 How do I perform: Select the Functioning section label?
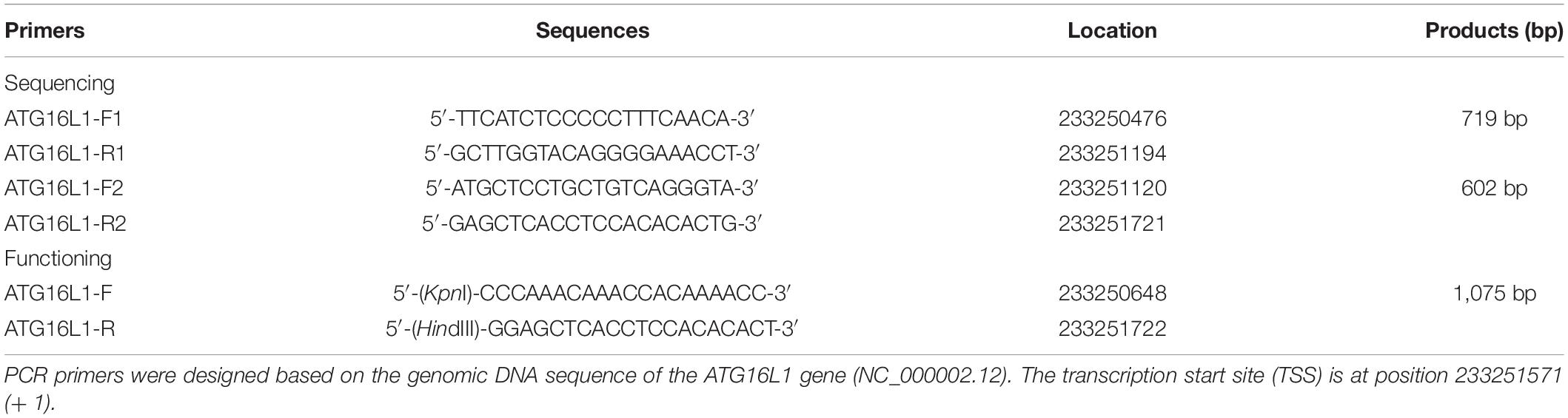58,259
